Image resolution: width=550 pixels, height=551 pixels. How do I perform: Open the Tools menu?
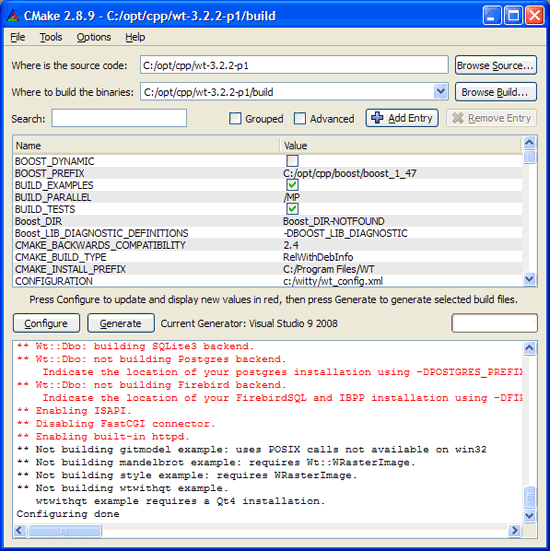tap(51, 37)
